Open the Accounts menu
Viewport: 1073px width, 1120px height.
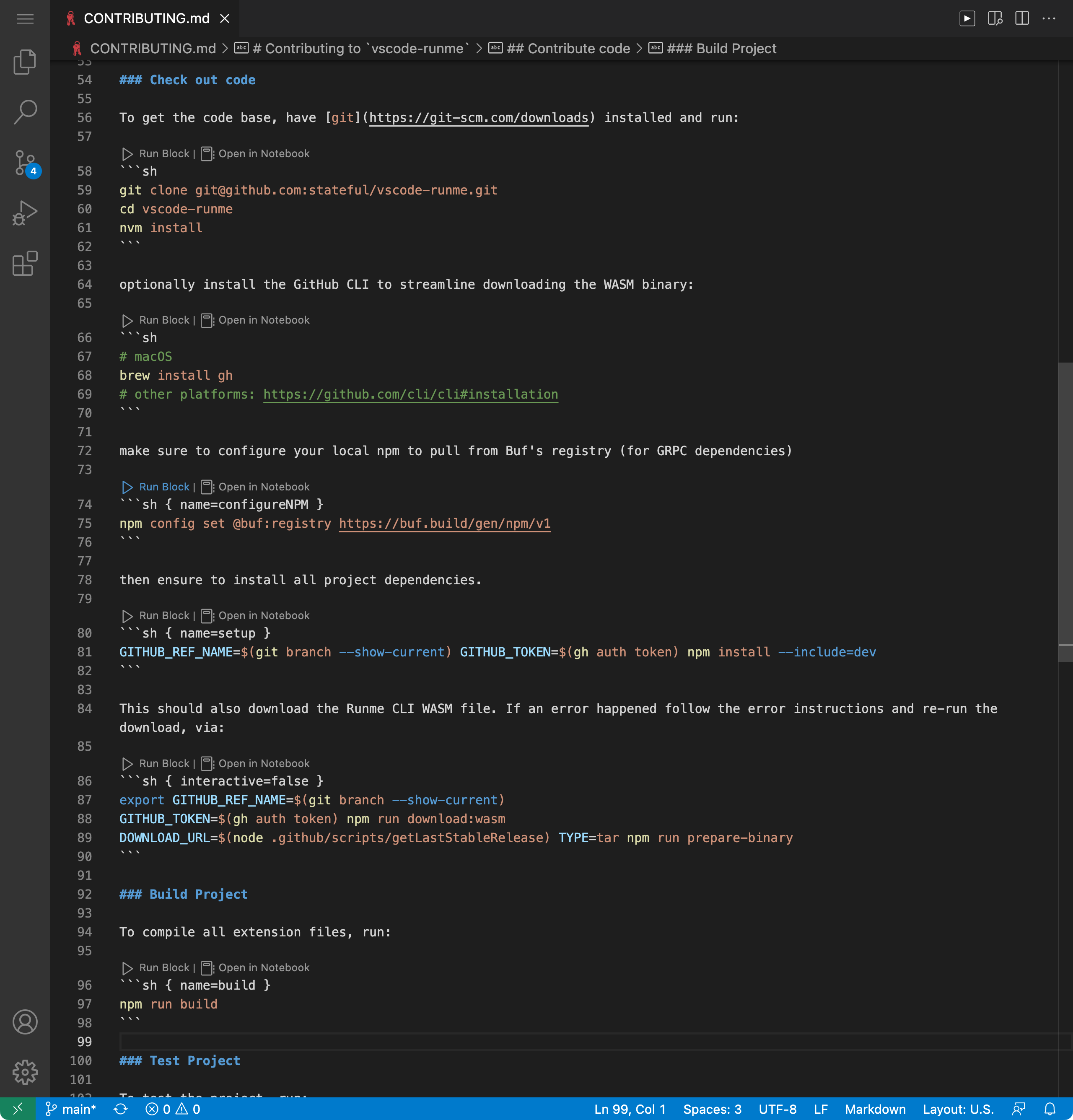click(x=25, y=1022)
